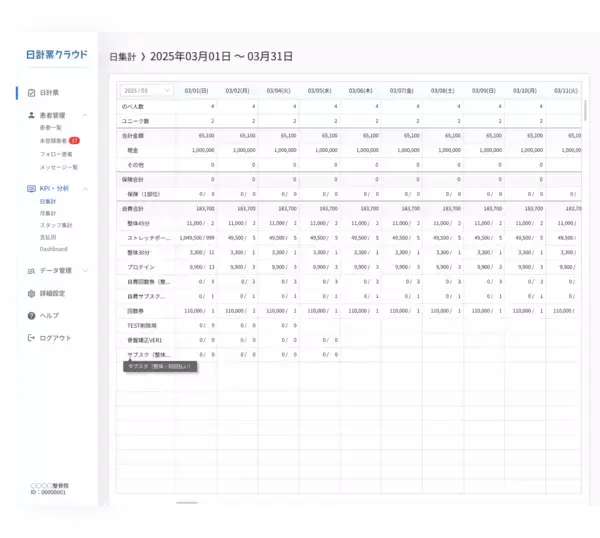Click the 詳細設定 gear icon
The image size is (600, 538).
tap(31, 293)
